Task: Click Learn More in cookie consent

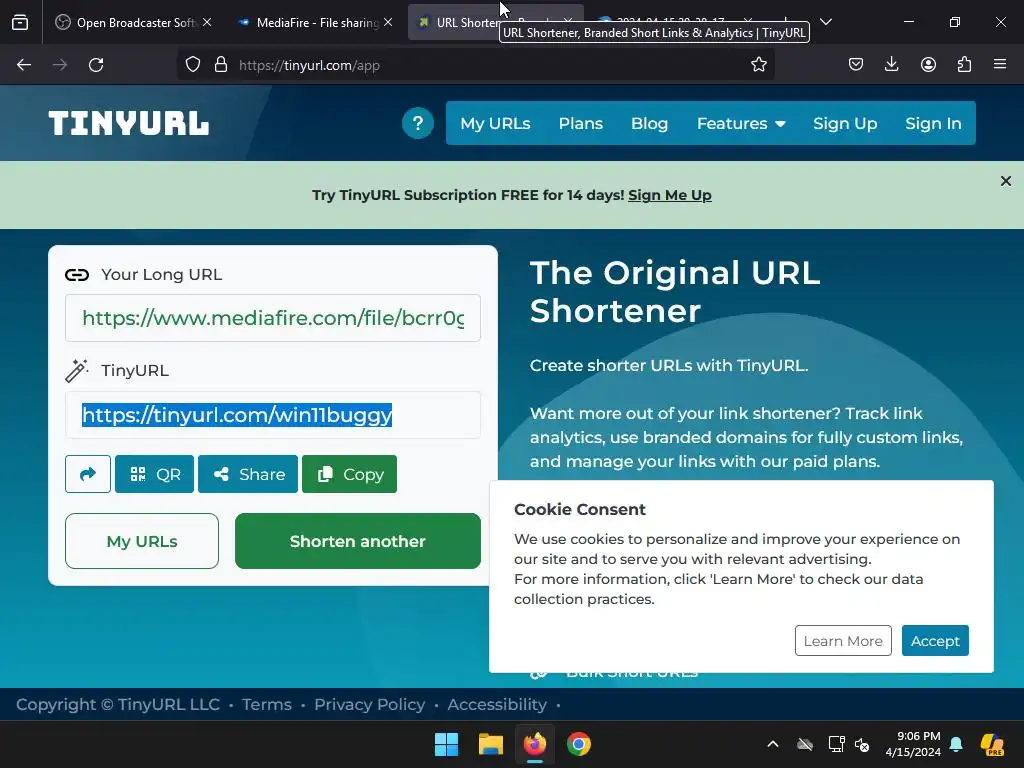Action: [x=843, y=641]
